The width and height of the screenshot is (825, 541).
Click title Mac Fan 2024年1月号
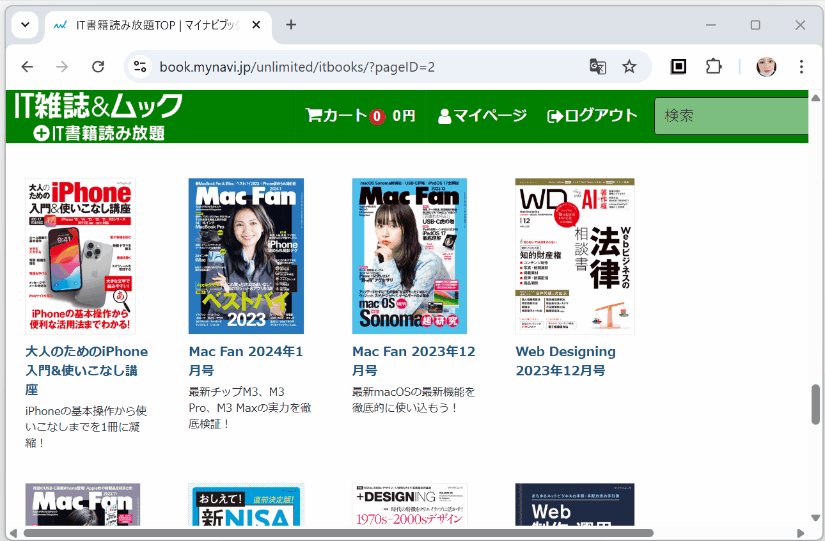[x=246, y=361]
